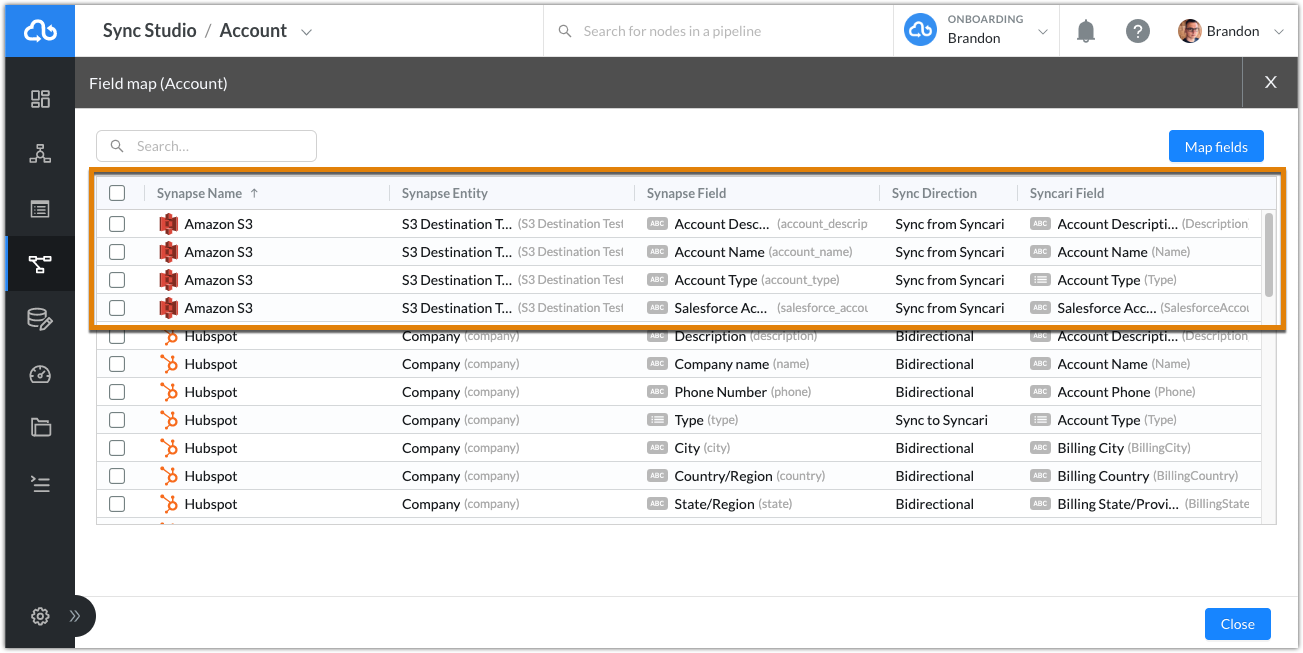
Task: Open the Sync Studio pipeline sidebar icon
Action: pyautogui.click(x=40, y=264)
